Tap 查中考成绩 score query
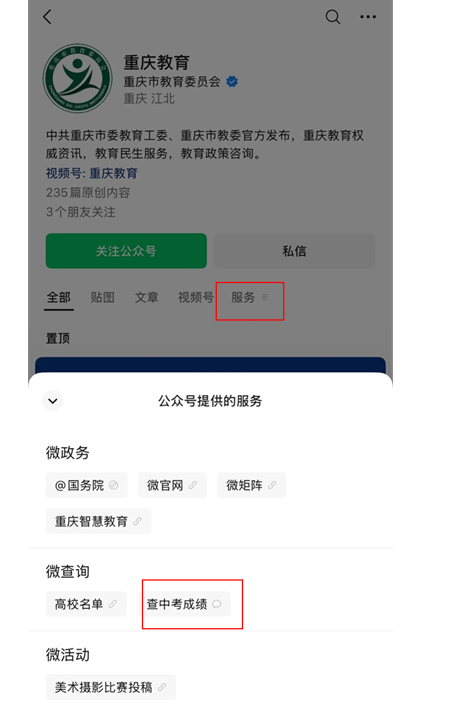 [x=184, y=604]
